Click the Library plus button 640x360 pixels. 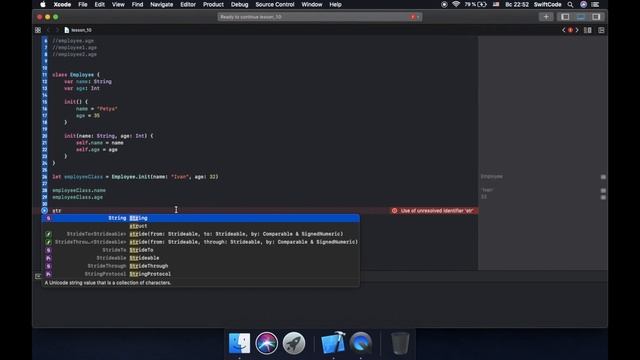(546, 17)
